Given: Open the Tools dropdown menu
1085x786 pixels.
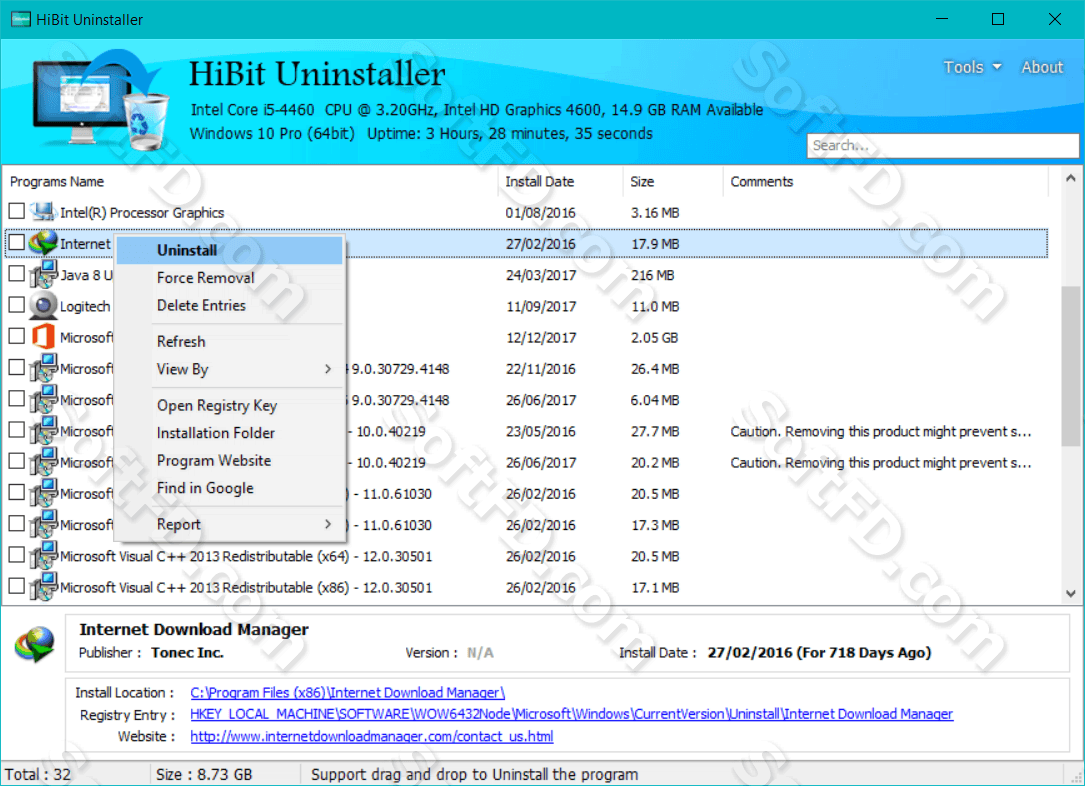Looking at the screenshot, I should click(972, 67).
